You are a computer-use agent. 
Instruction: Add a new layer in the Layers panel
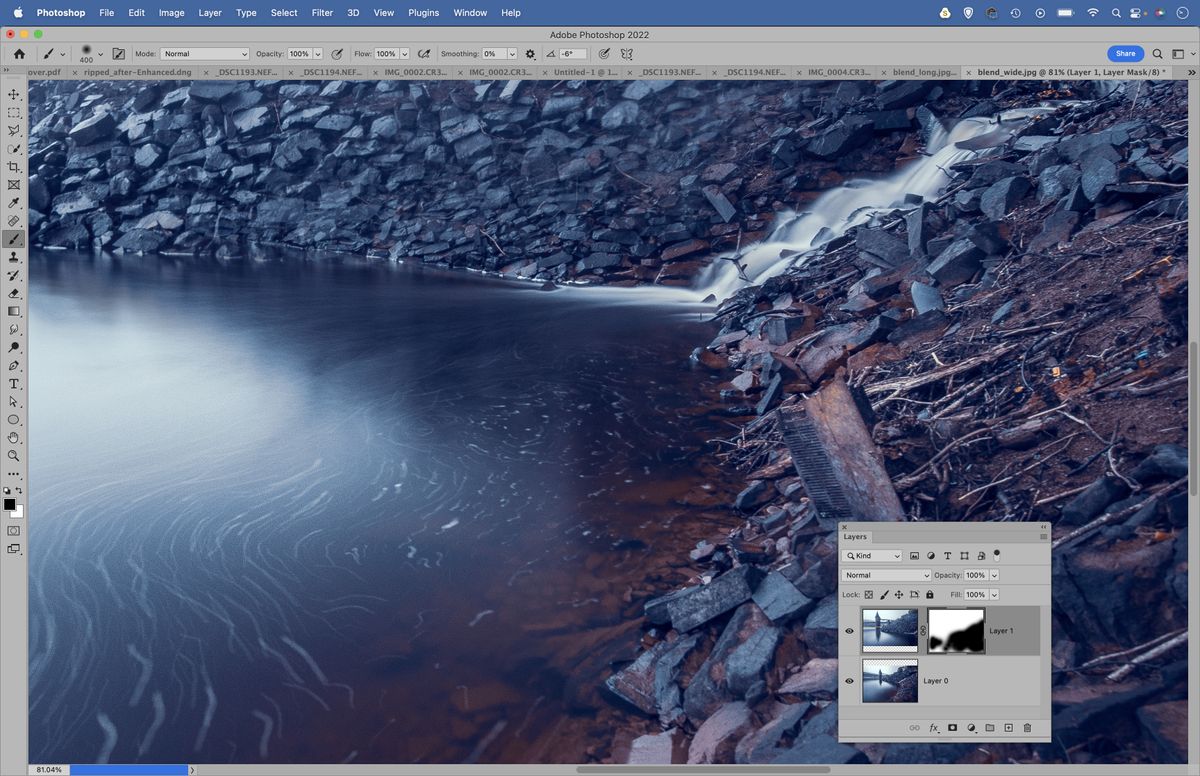click(x=1009, y=727)
